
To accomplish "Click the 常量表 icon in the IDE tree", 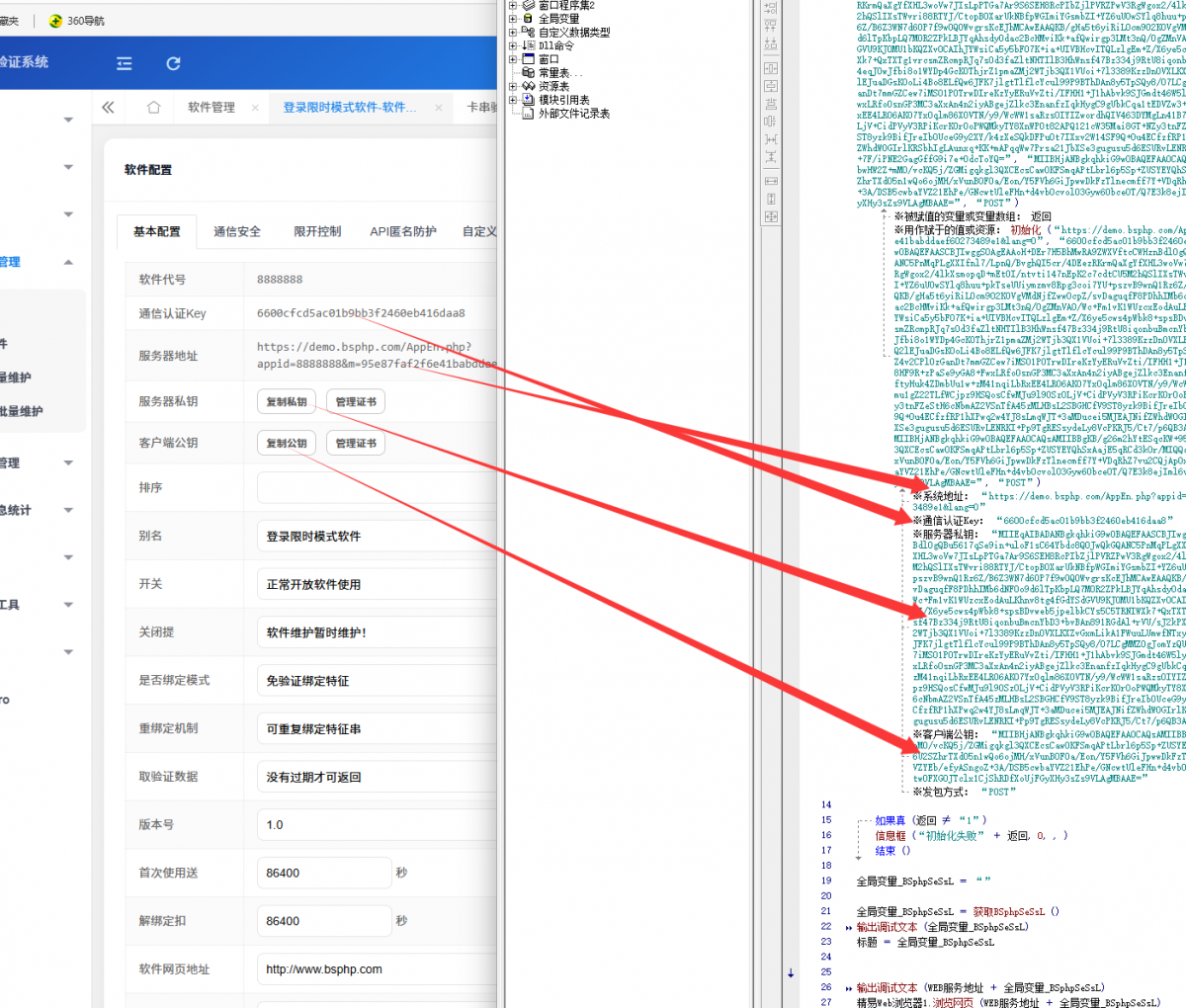I will [x=528, y=73].
